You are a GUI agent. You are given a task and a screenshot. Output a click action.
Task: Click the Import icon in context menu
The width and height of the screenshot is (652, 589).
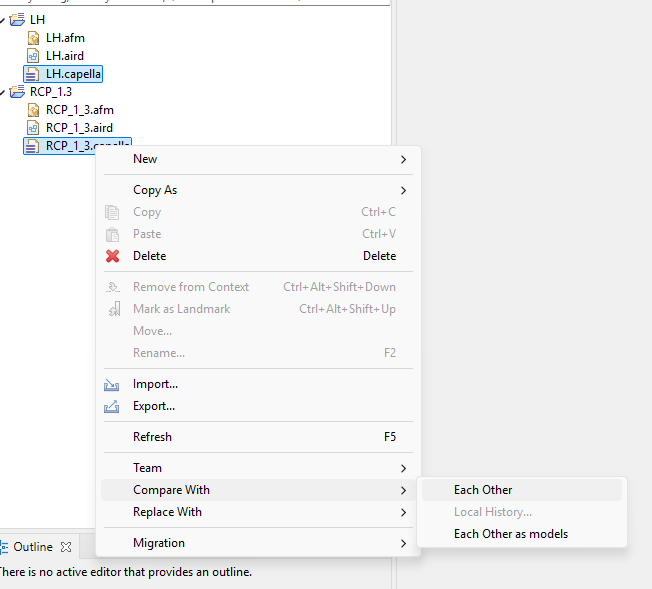[112, 384]
